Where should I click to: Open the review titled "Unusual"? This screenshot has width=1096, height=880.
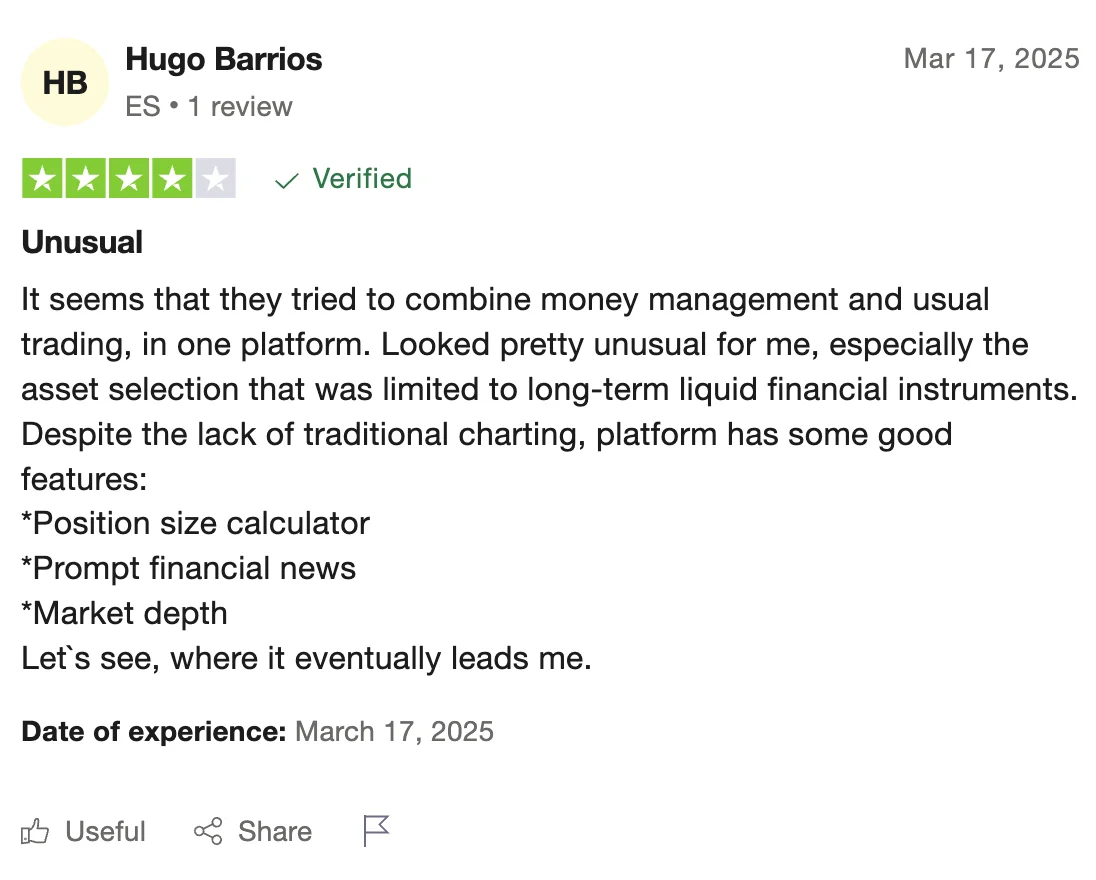[x=82, y=242]
